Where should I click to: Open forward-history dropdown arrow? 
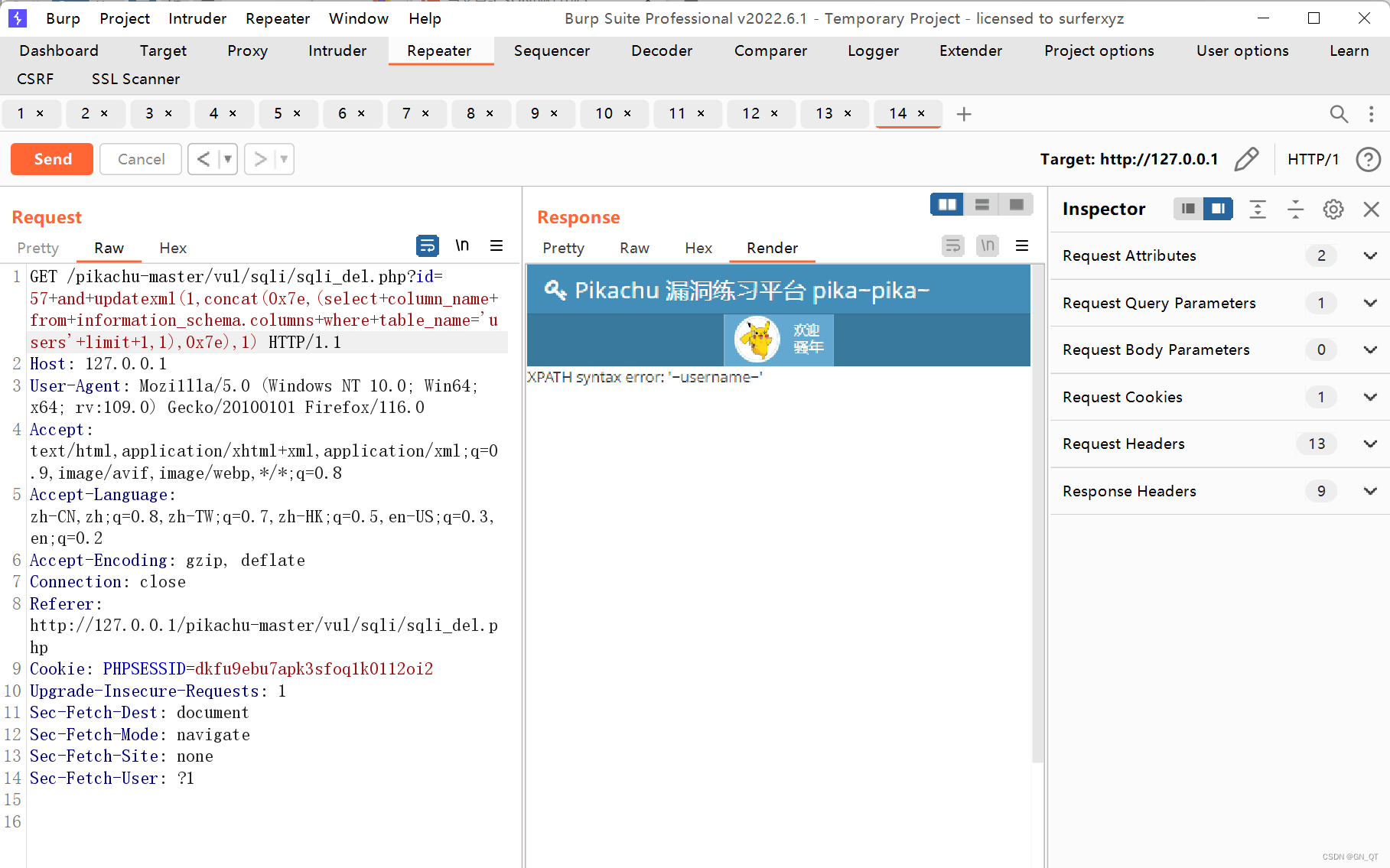tap(284, 159)
